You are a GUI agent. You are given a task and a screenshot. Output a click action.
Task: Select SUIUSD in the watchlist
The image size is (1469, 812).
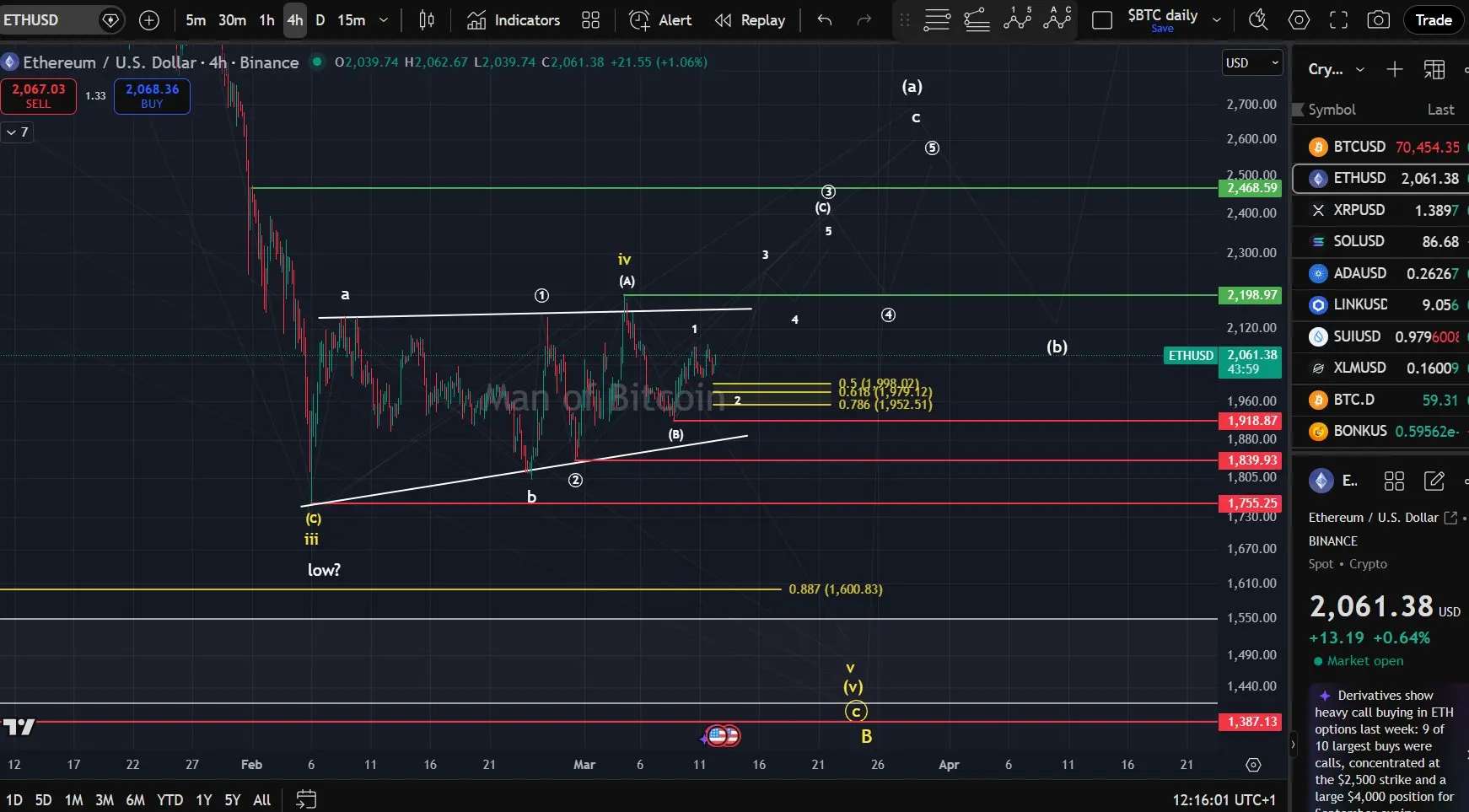tap(1380, 336)
